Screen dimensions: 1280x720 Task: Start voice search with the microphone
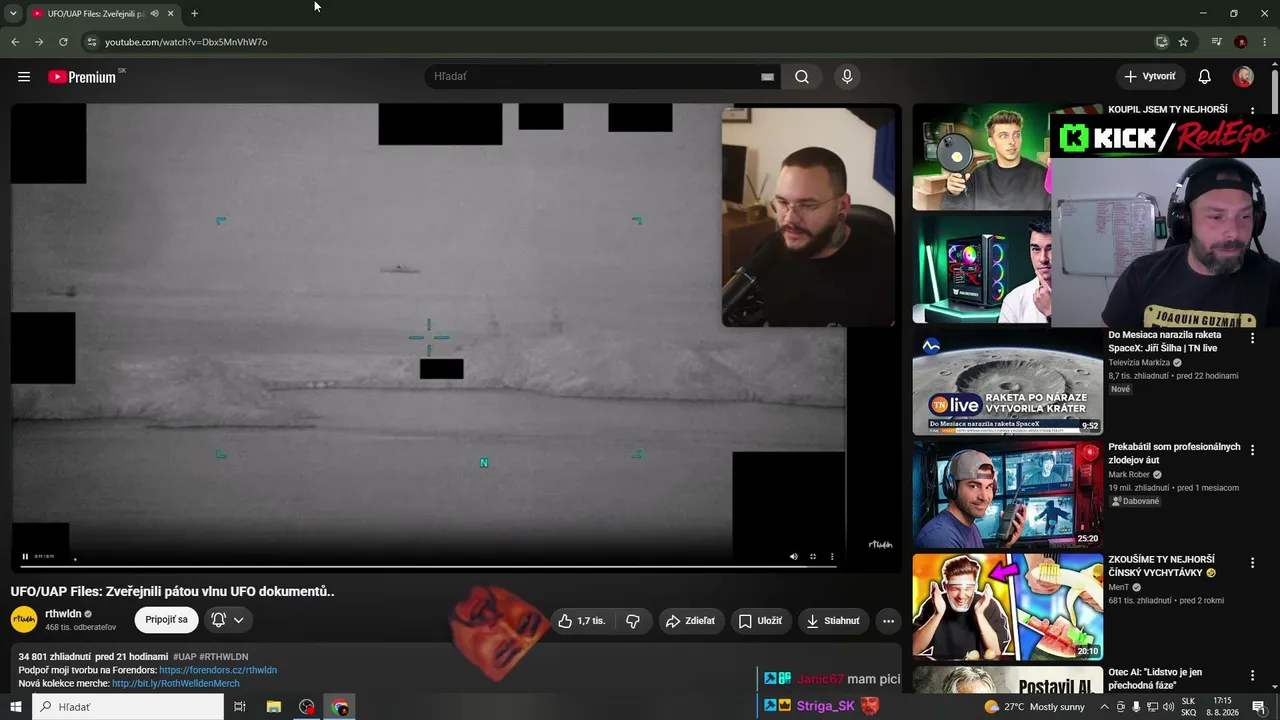pyautogui.click(x=847, y=77)
